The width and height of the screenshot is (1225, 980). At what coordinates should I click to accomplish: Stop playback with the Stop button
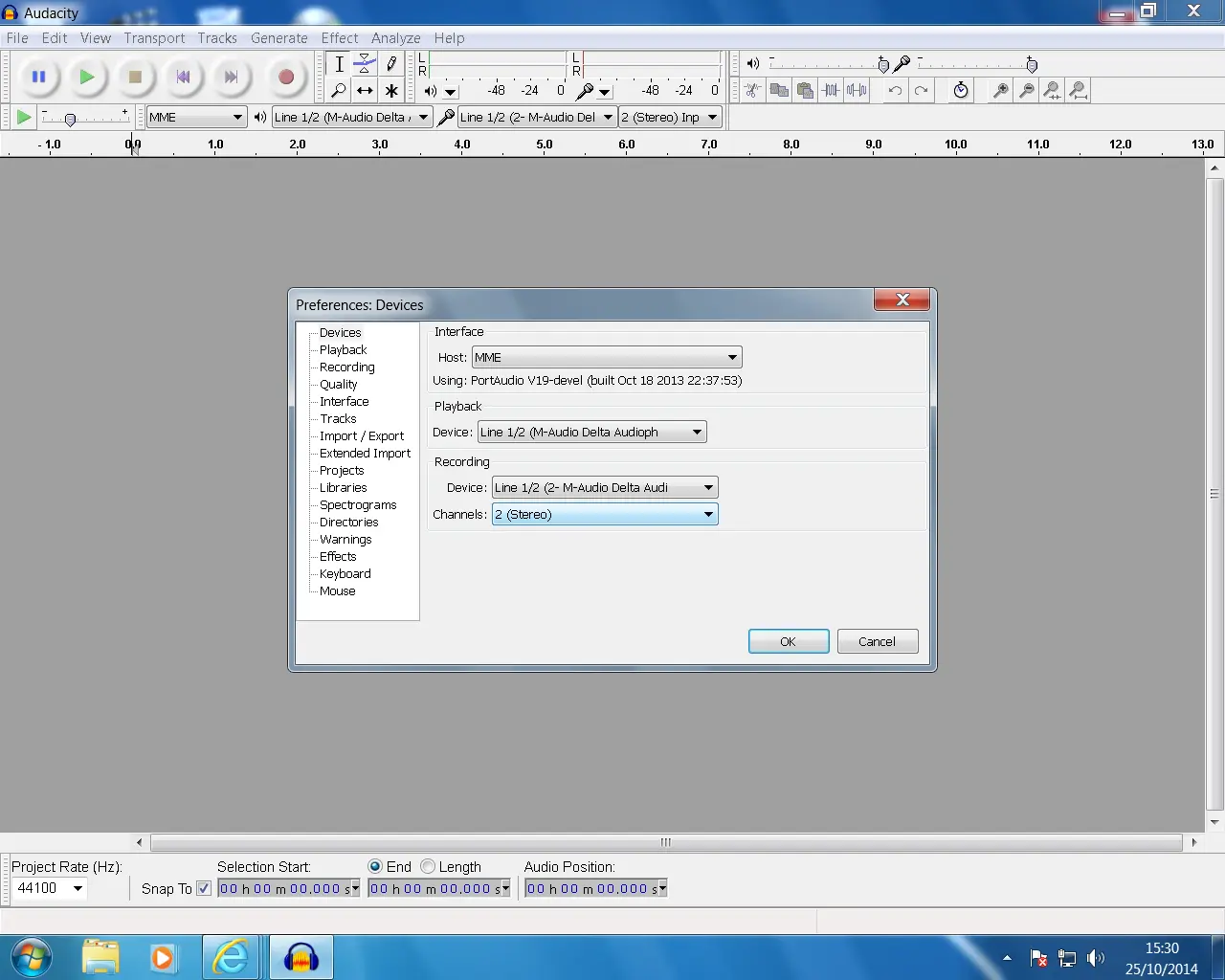point(135,78)
